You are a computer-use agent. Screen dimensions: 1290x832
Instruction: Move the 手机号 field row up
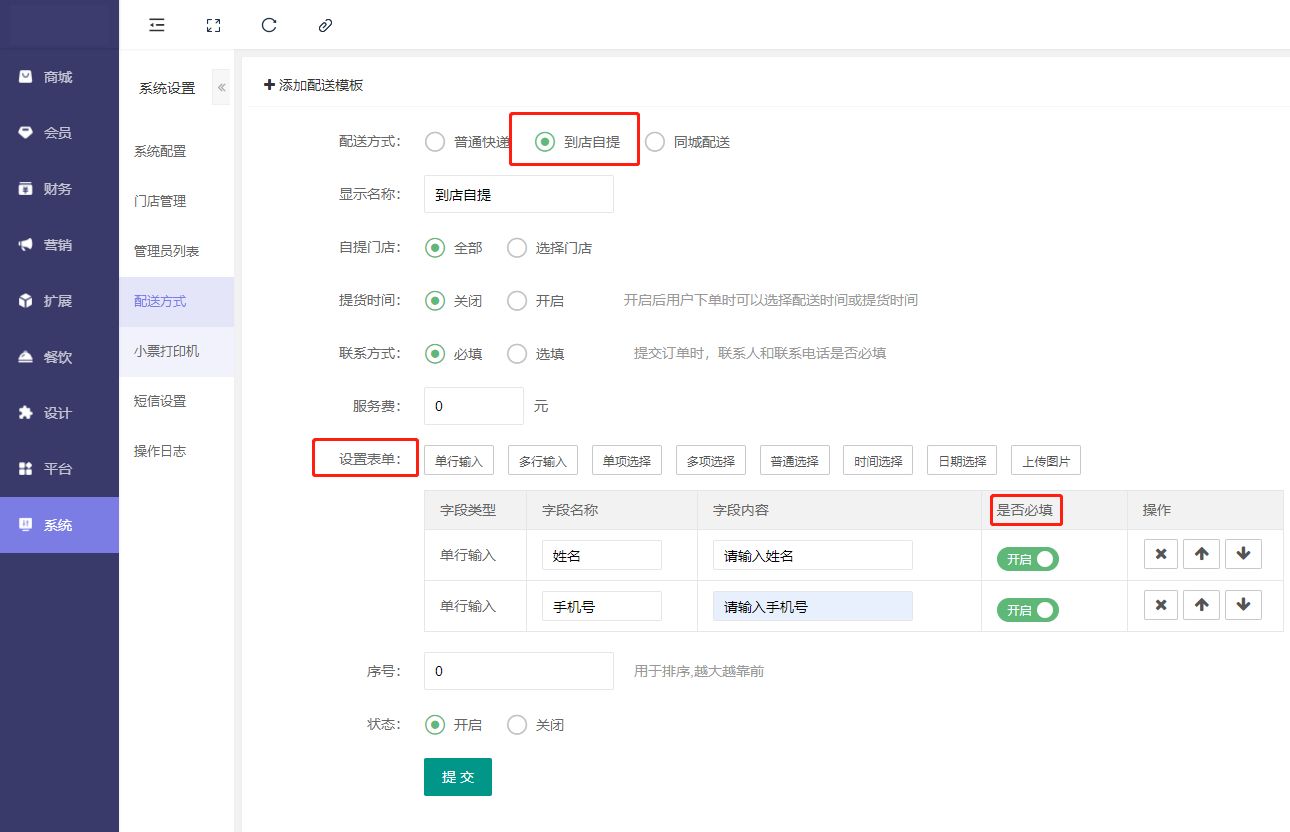pyautogui.click(x=1201, y=605)
